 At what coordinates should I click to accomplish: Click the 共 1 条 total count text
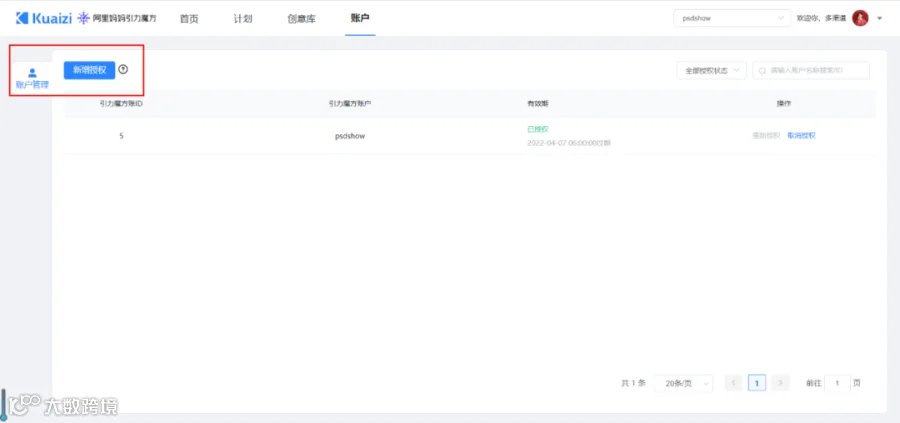click(634, 383)
